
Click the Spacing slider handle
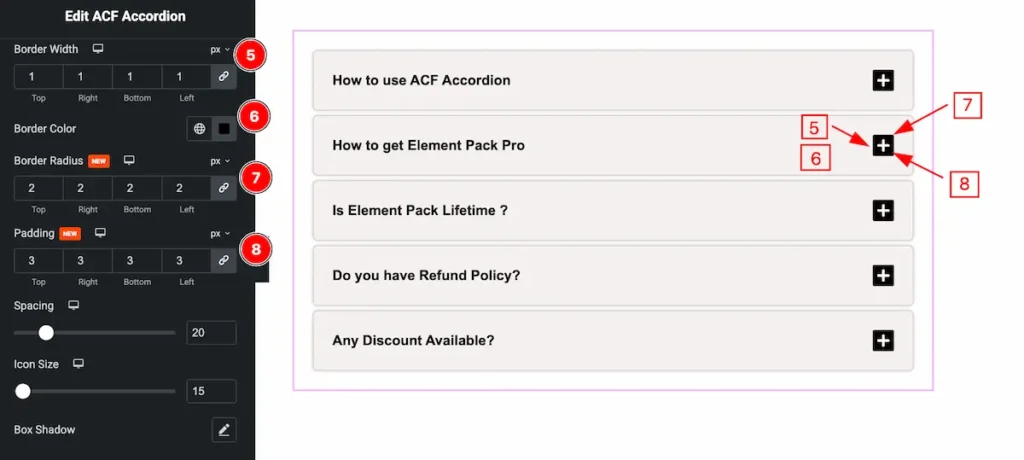coord(46,333)
